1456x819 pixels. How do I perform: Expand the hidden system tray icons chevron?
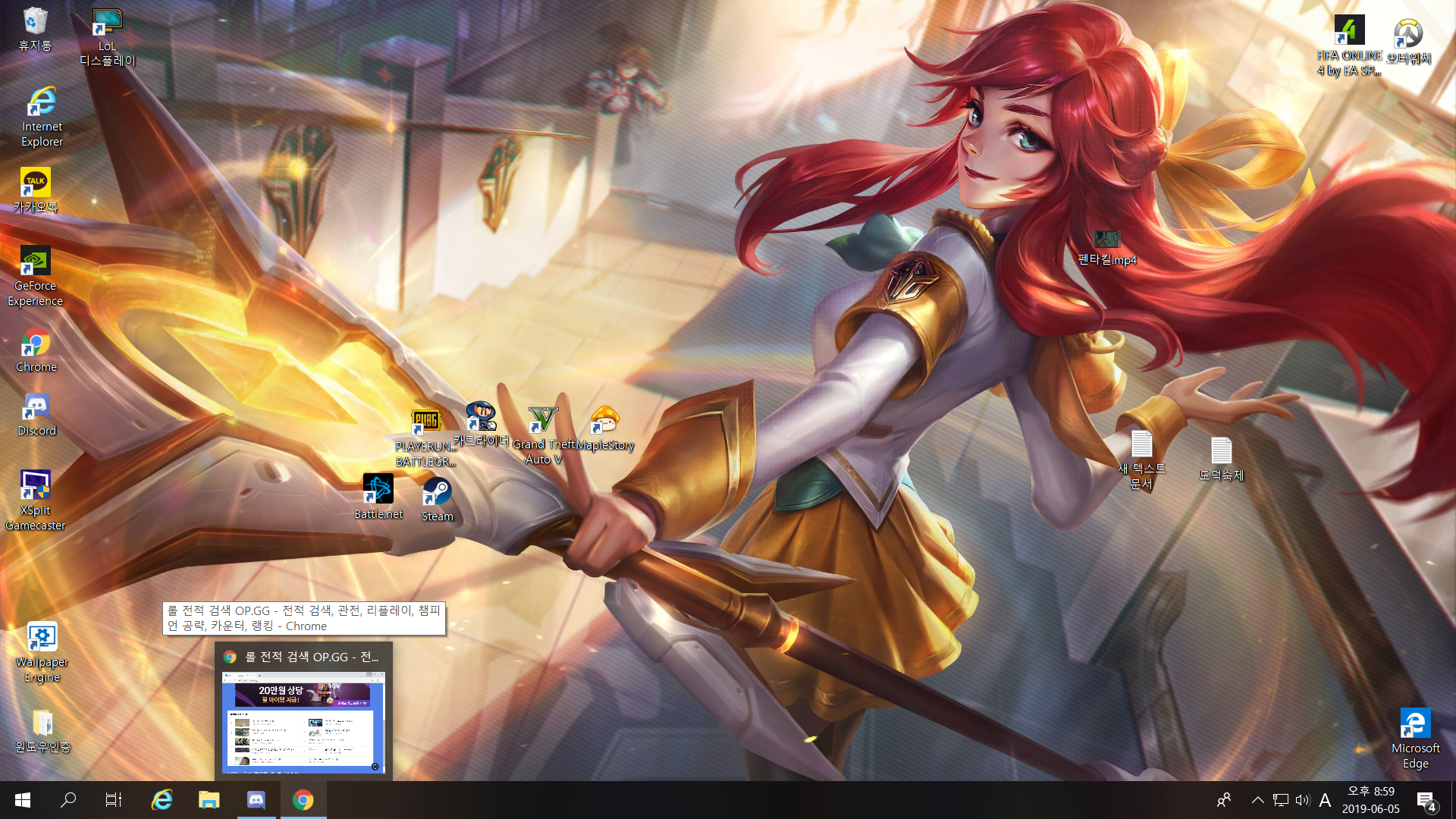pos(1257,800)
